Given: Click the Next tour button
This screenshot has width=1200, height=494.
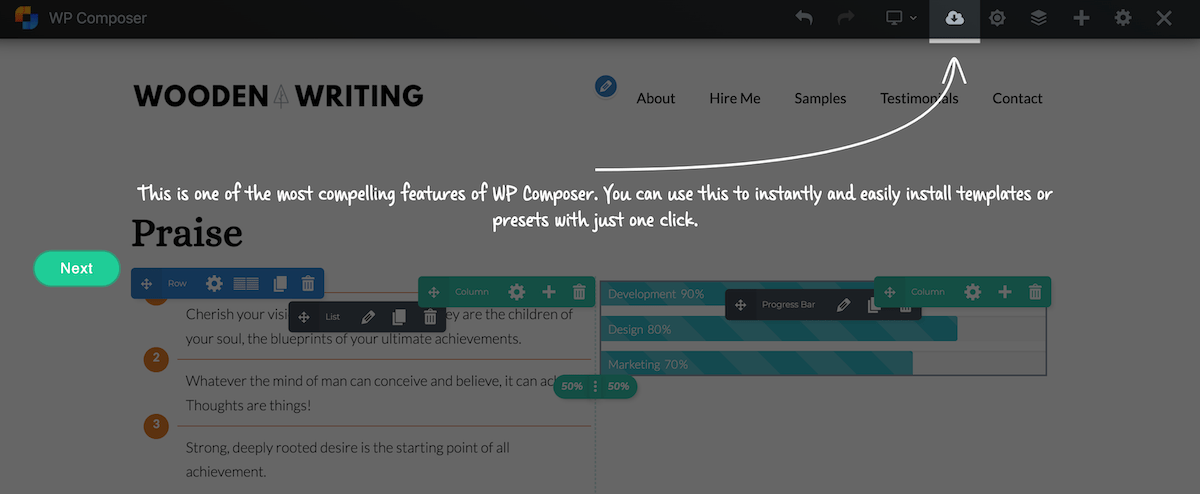Looking at the screenshot, I should [77, 268].
